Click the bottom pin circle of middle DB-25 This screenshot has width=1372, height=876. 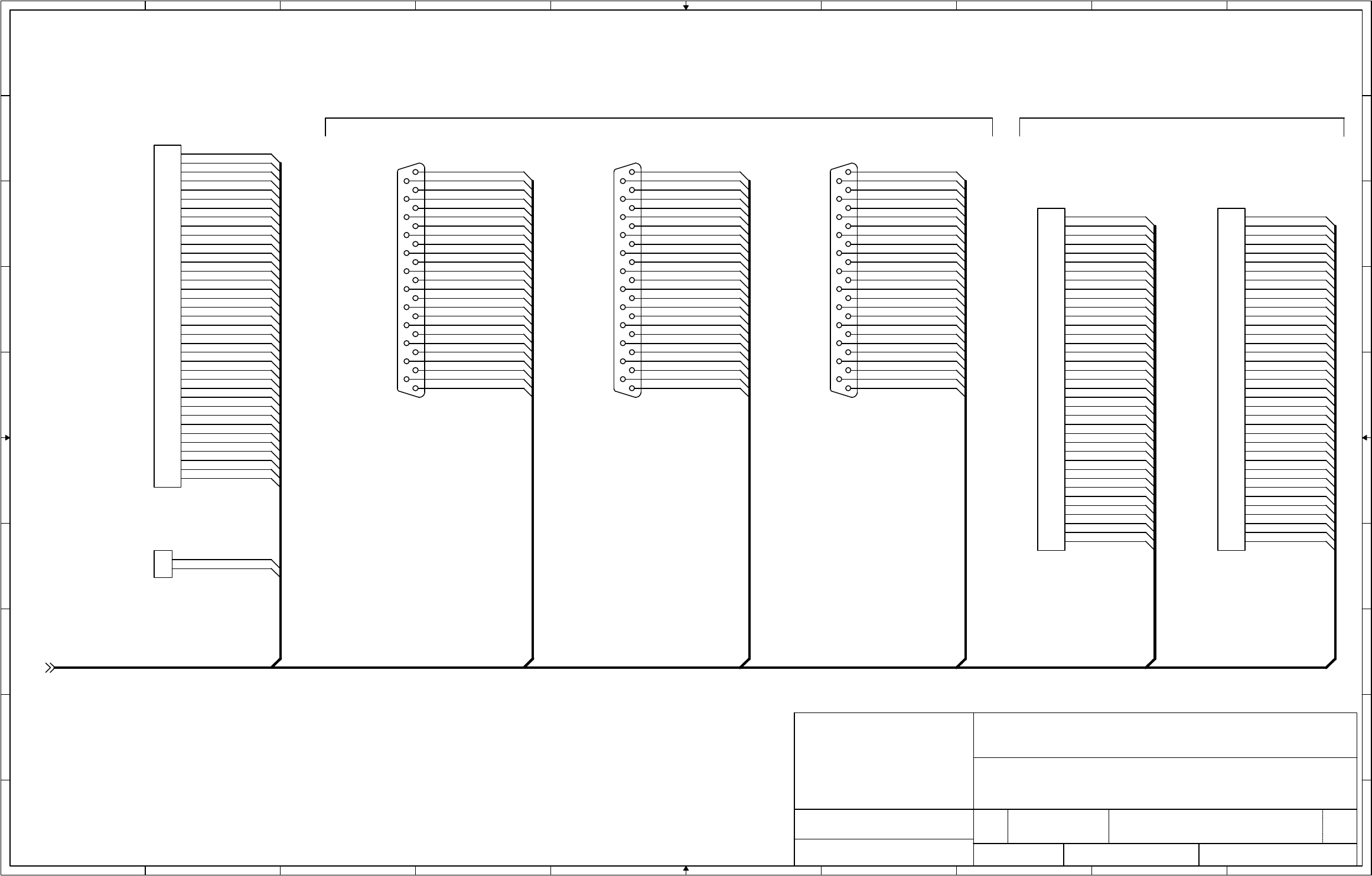tap(632, 388)
